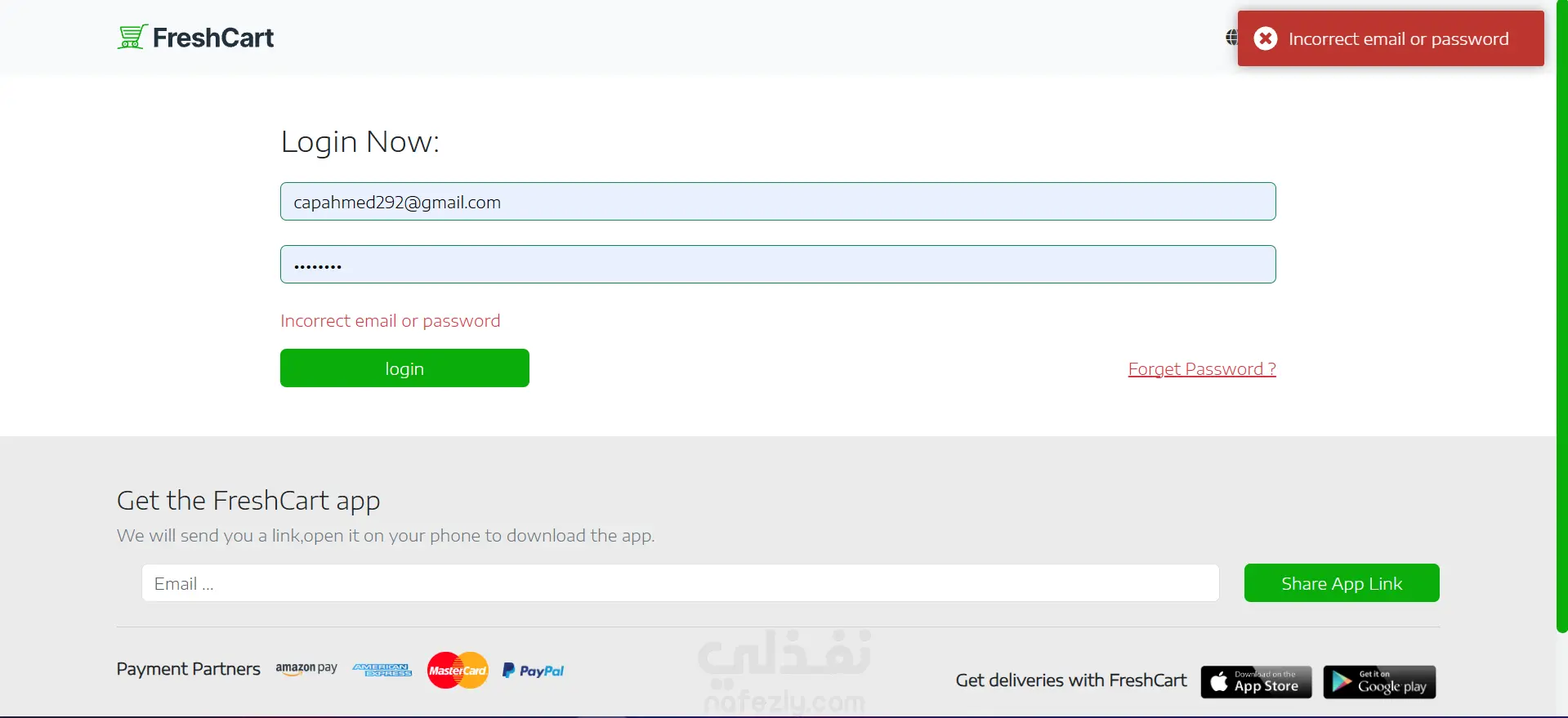This screenshot has width=1568, height=718.
Task: Focus the masked password field
Action: tap(778, 265)
